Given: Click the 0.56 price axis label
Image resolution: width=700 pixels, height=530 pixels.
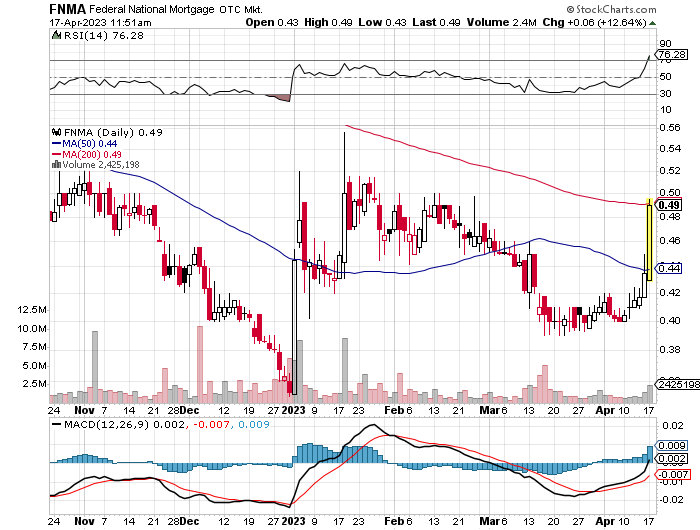Looking at the screenshot, I should tap(670, 128).
